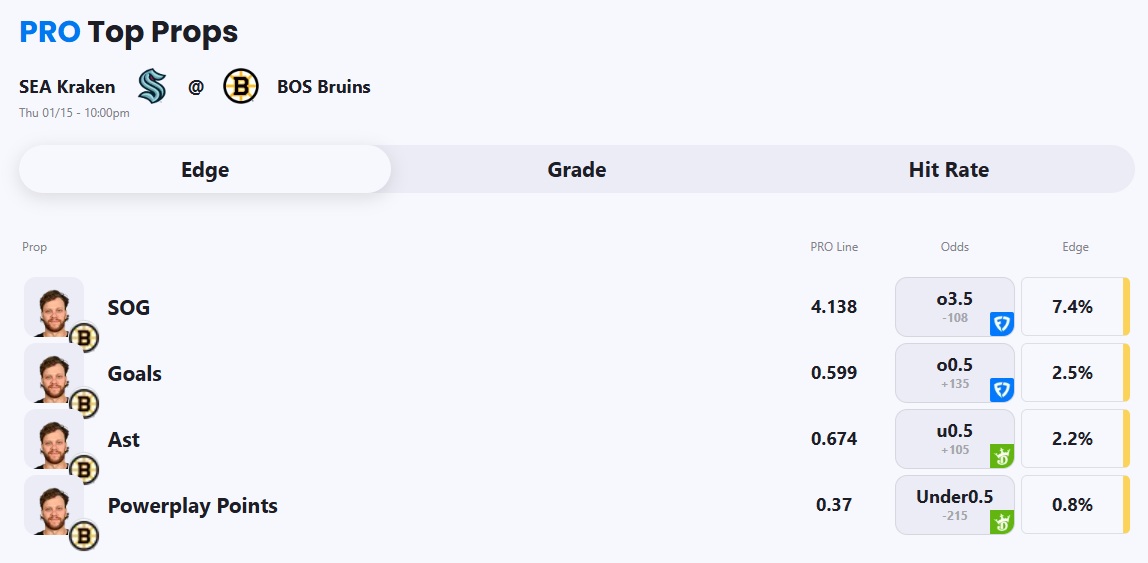Switch to the Grade tab
Image resolution: width=1148 pixels, height=563 pixels.
(577, 170)
